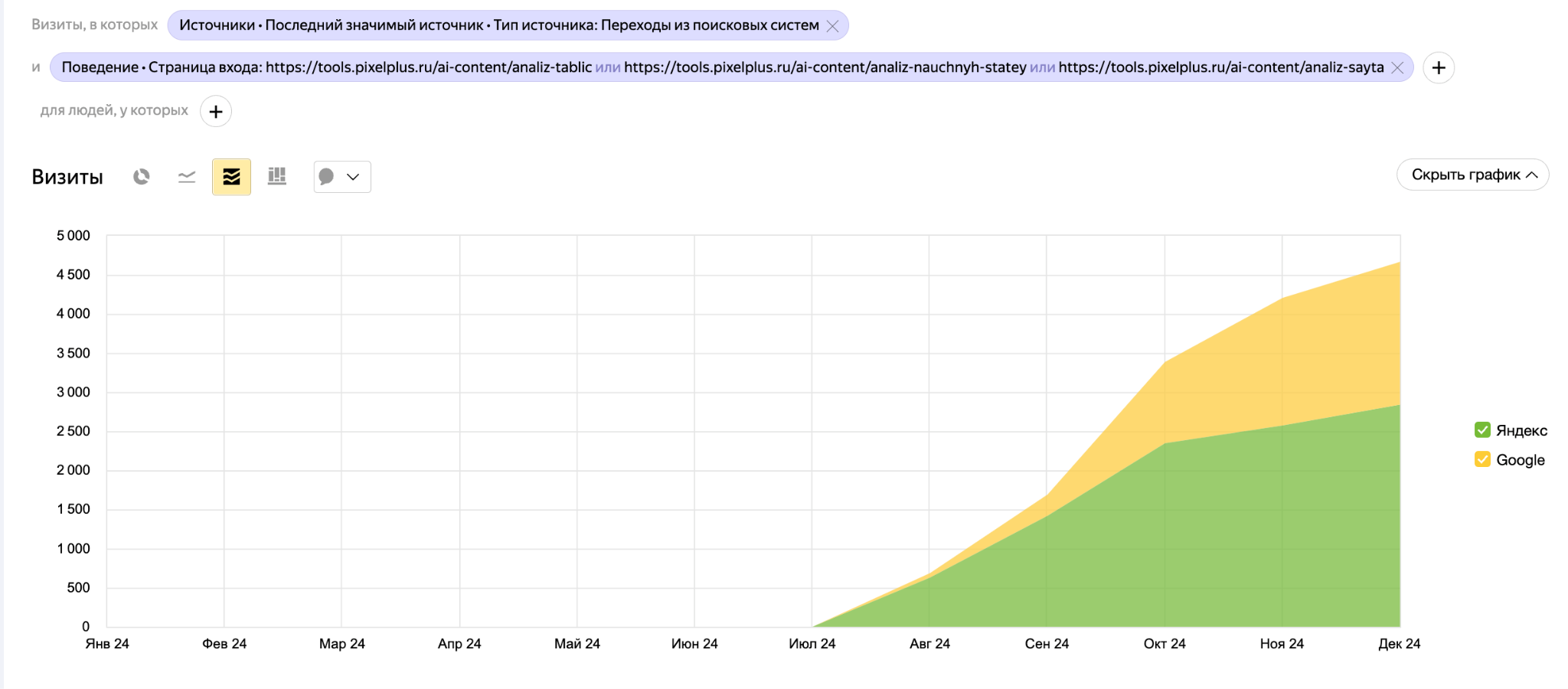Click Скрыть график to hide chart
This screenshot has height=689, width=1568.
tap(1473, 175)
